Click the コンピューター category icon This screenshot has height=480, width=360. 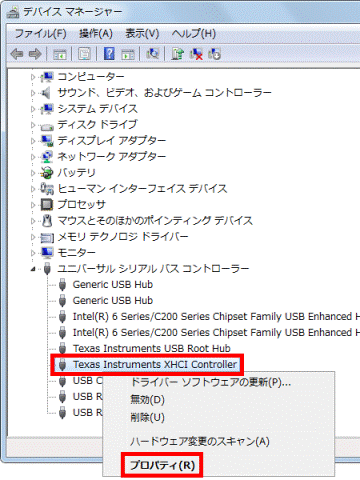pyautogui.click(x=47, y=77)
